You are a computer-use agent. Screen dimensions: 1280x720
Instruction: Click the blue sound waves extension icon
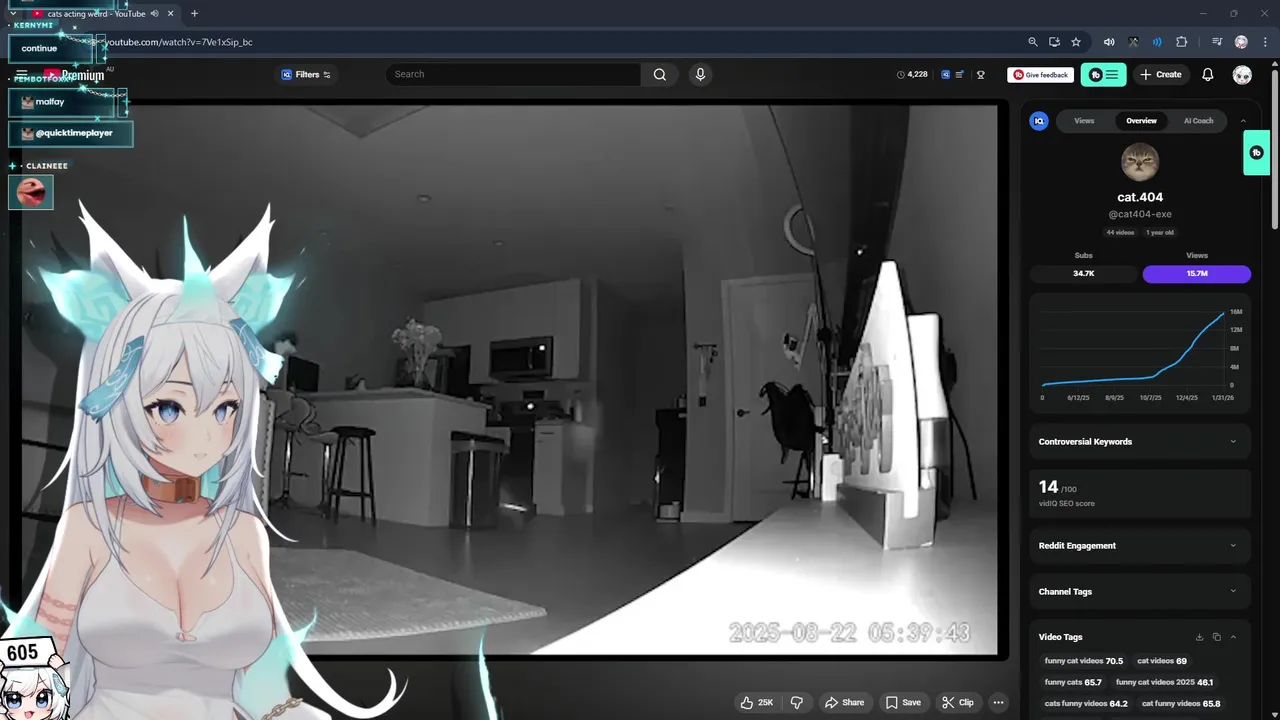click(1157, 42)
